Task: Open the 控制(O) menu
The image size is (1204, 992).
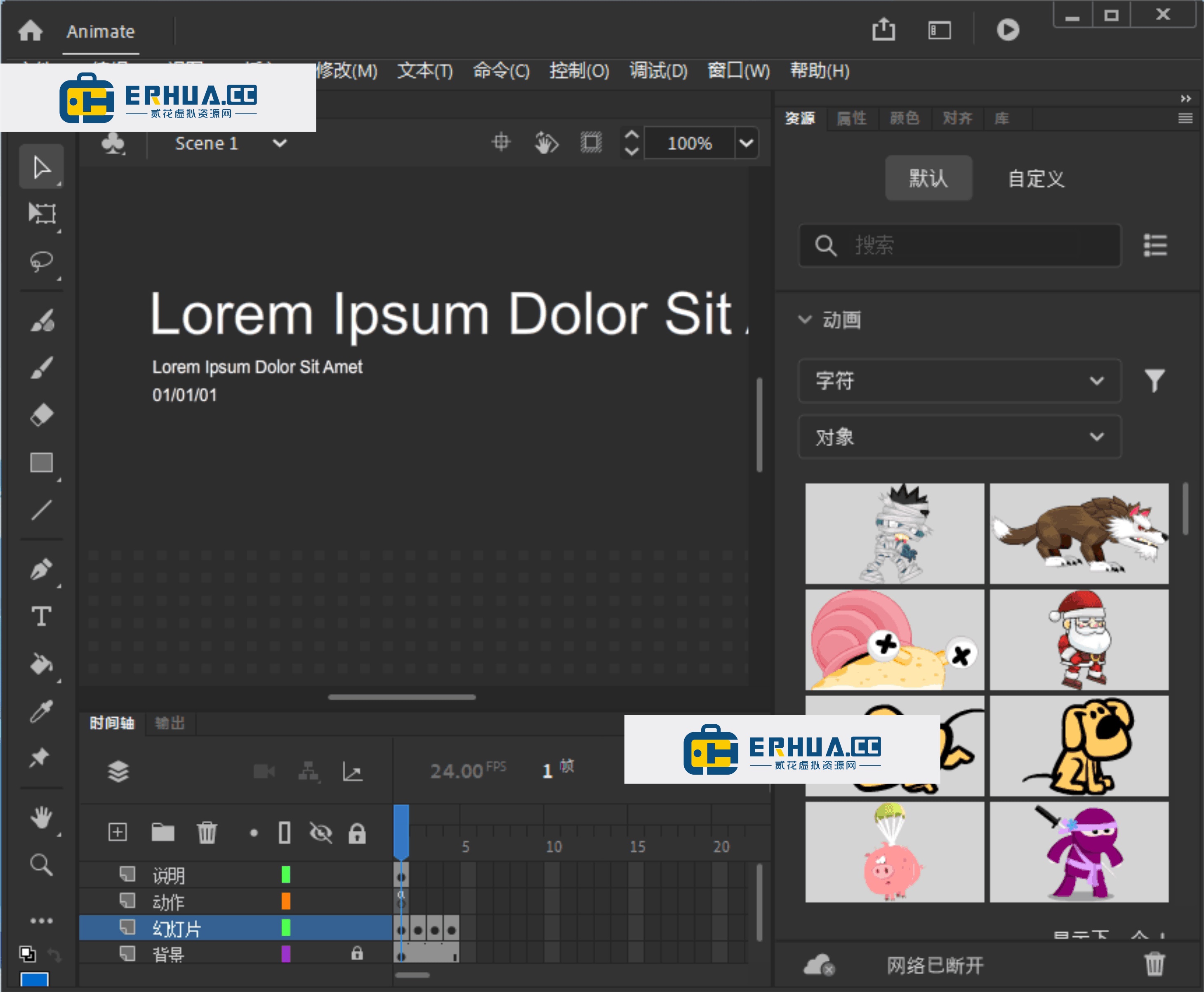Action: tap(580, 71)
